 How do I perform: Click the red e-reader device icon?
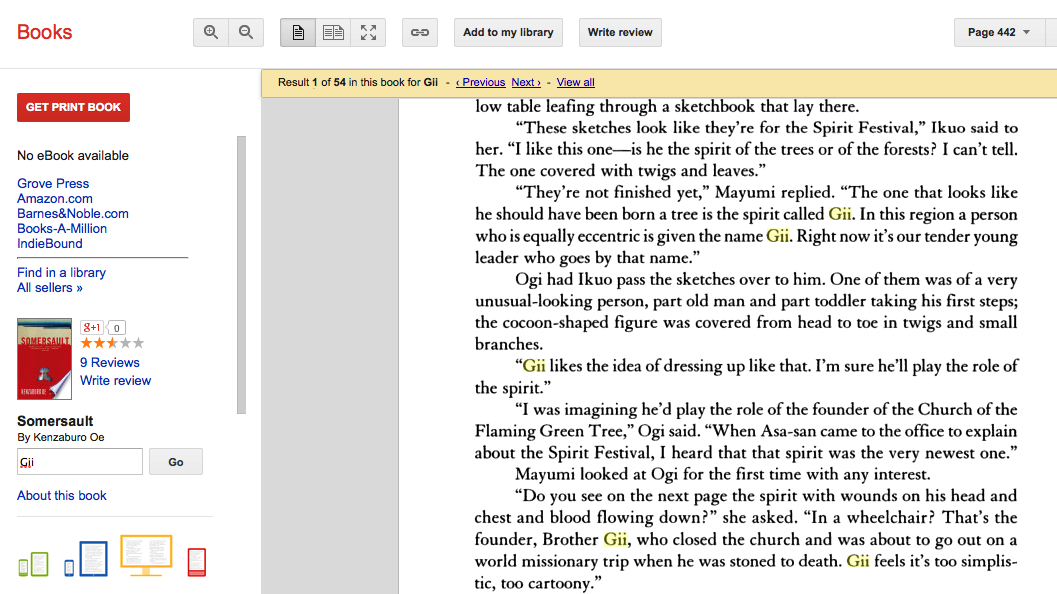[197, 562]
